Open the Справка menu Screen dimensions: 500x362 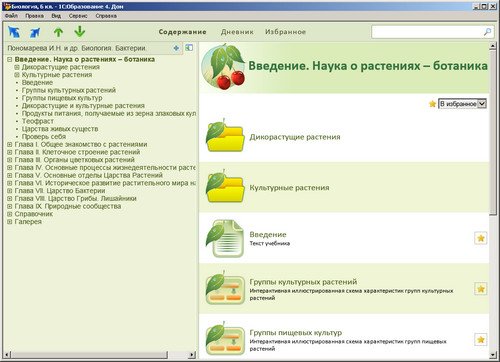click(106, 16)
